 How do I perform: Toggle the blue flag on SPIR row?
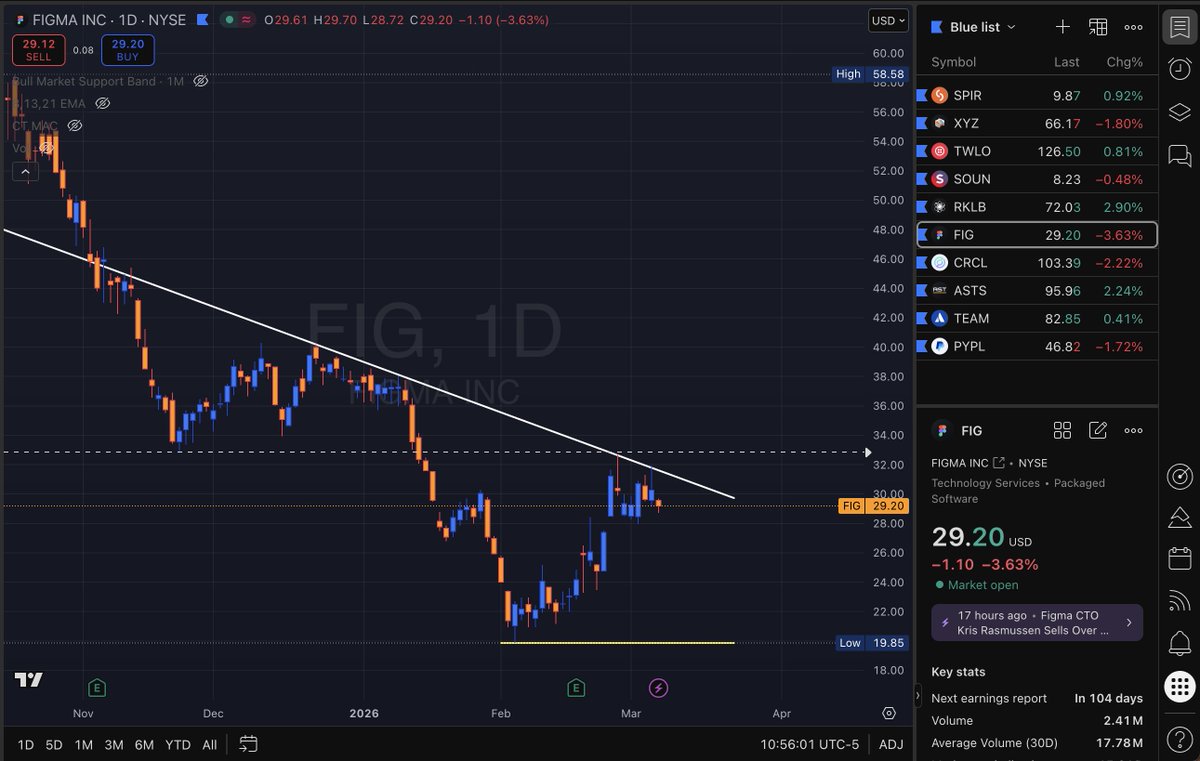tap(922, 96)
